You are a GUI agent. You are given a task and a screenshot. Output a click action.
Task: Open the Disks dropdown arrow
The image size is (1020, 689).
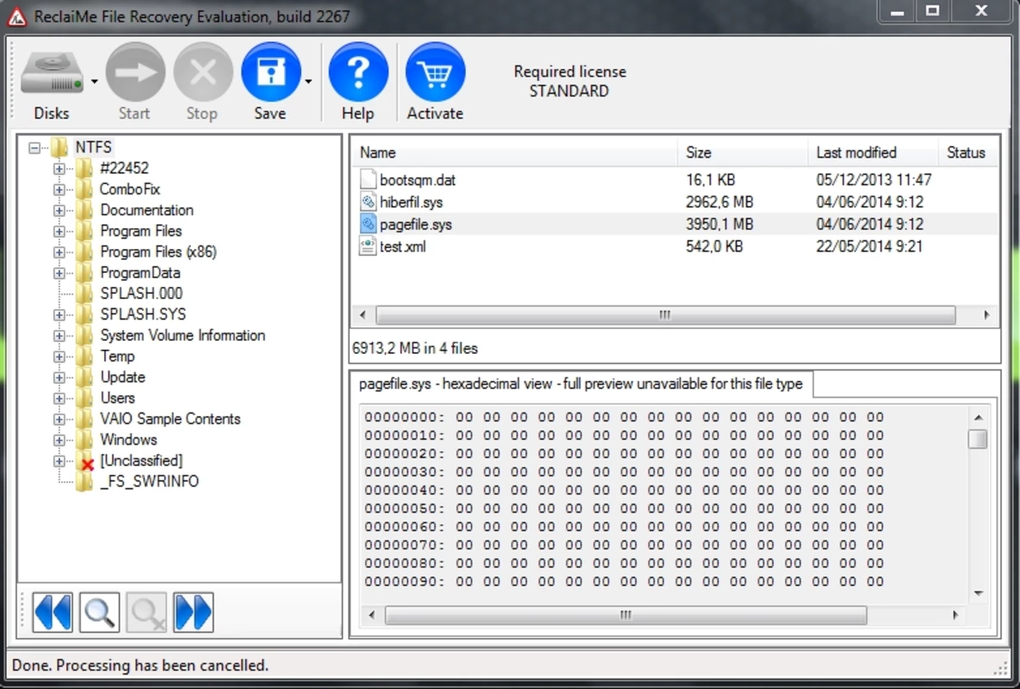94,82
